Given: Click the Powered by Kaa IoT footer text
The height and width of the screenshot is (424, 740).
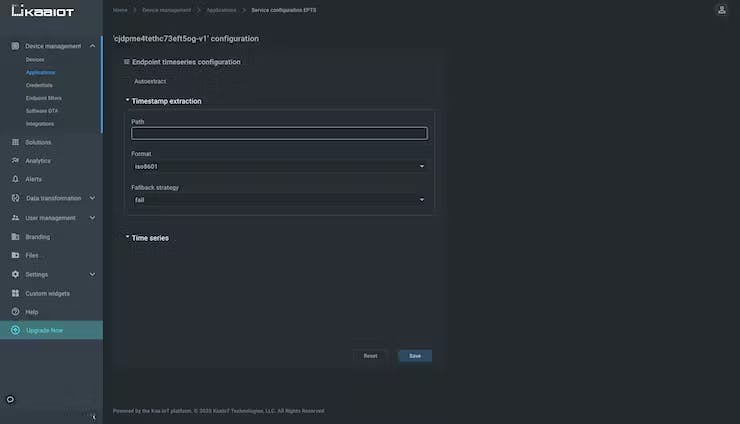Looking at the screenshot, I should (x=219, y=411).
